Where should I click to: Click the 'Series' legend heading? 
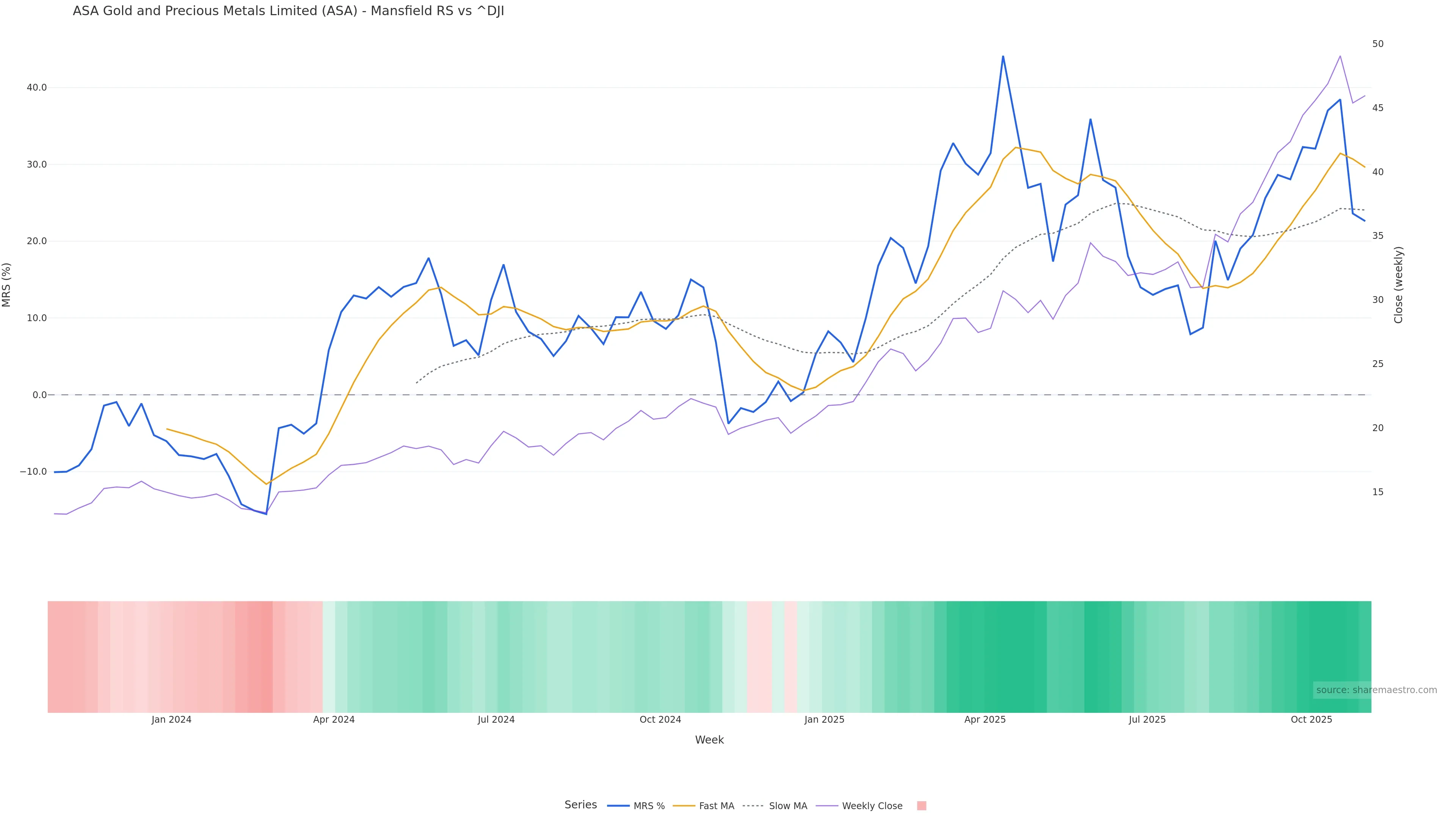[x=581, y=805]
